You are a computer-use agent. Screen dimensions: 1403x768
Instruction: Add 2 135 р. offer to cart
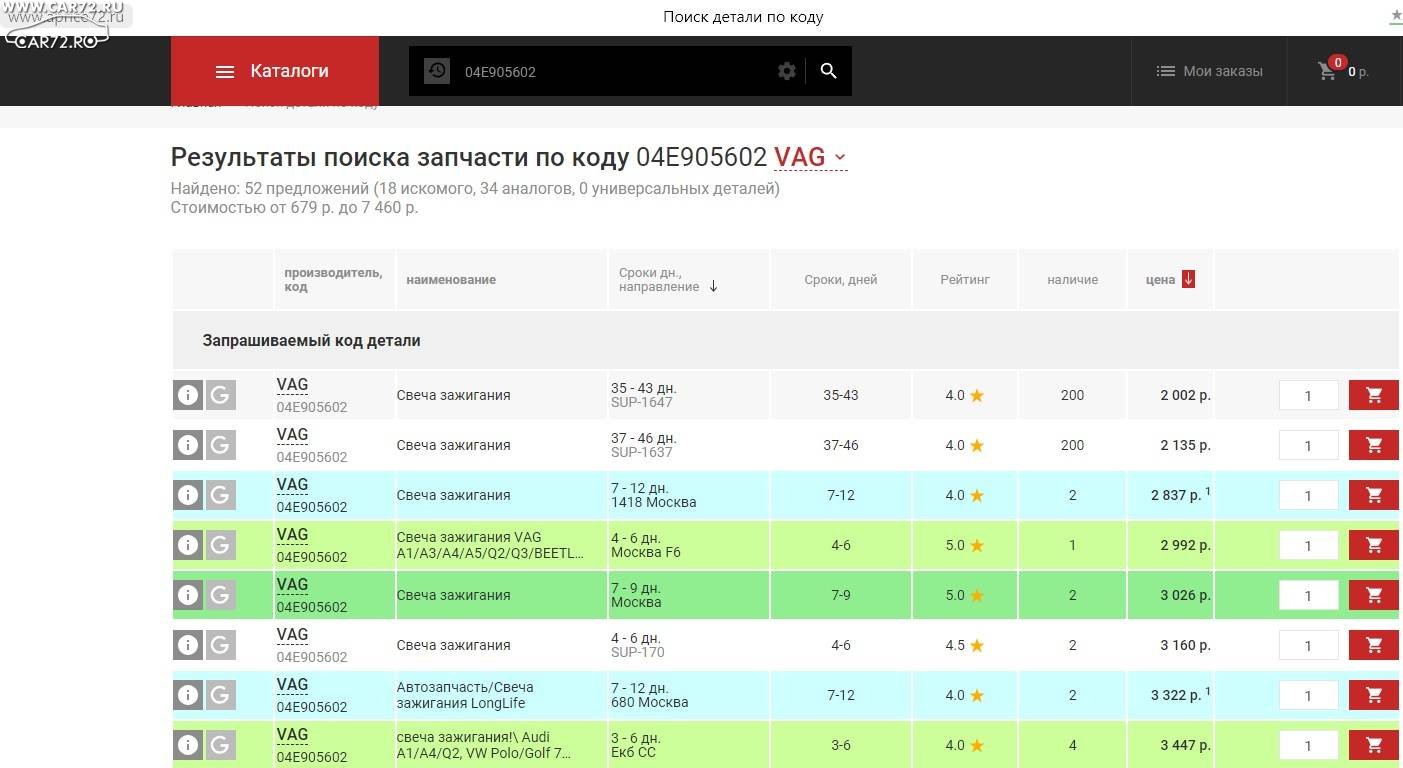click(1374, 445)
